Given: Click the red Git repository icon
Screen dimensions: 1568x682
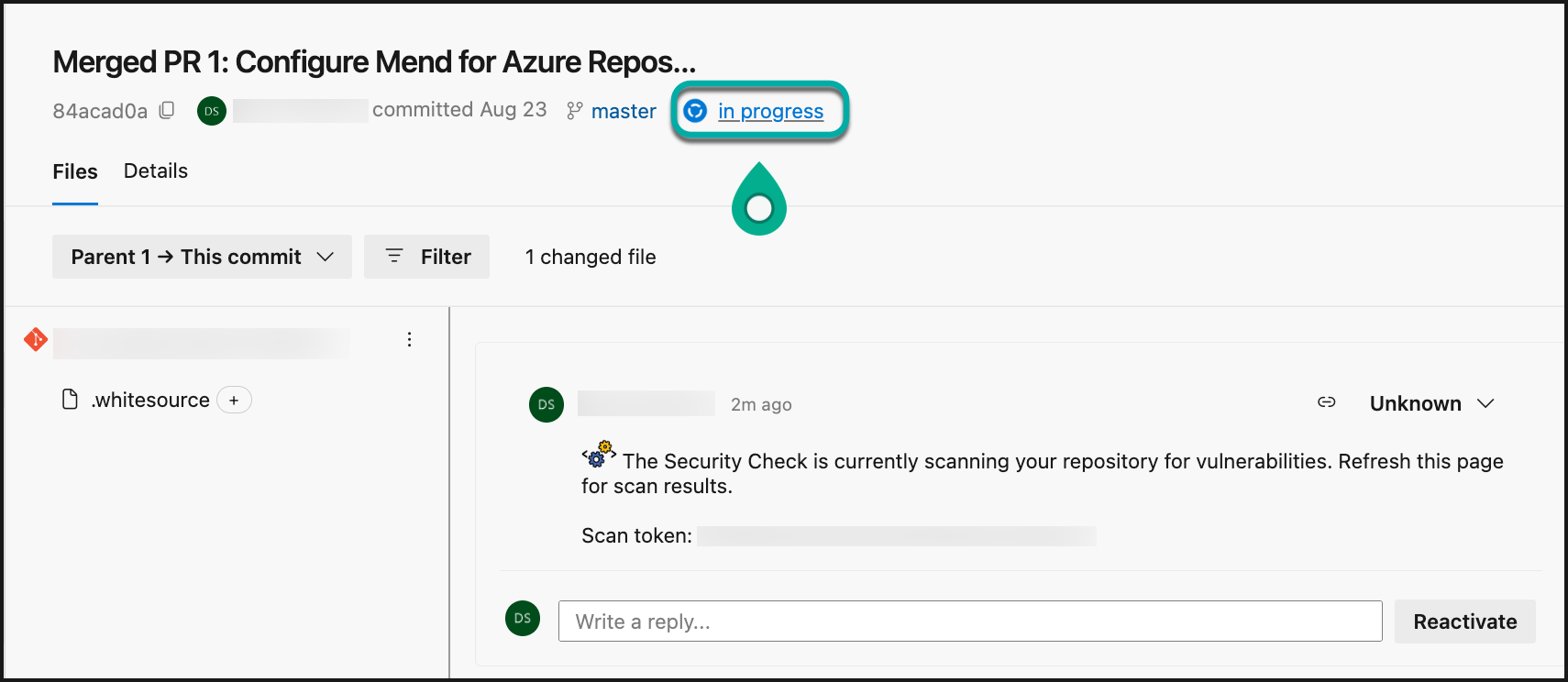Looking at the screenshot, I should point(36,340).
